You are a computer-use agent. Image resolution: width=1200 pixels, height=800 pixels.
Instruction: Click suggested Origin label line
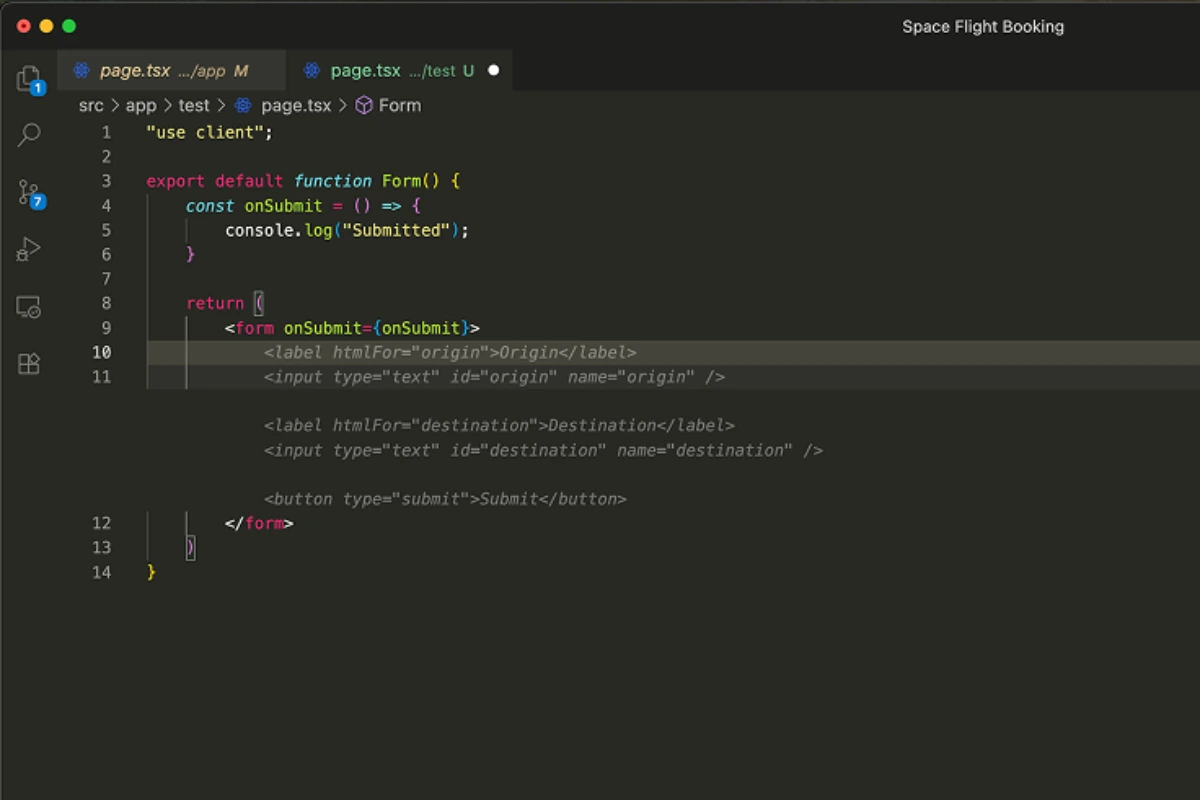click(450, 352)
